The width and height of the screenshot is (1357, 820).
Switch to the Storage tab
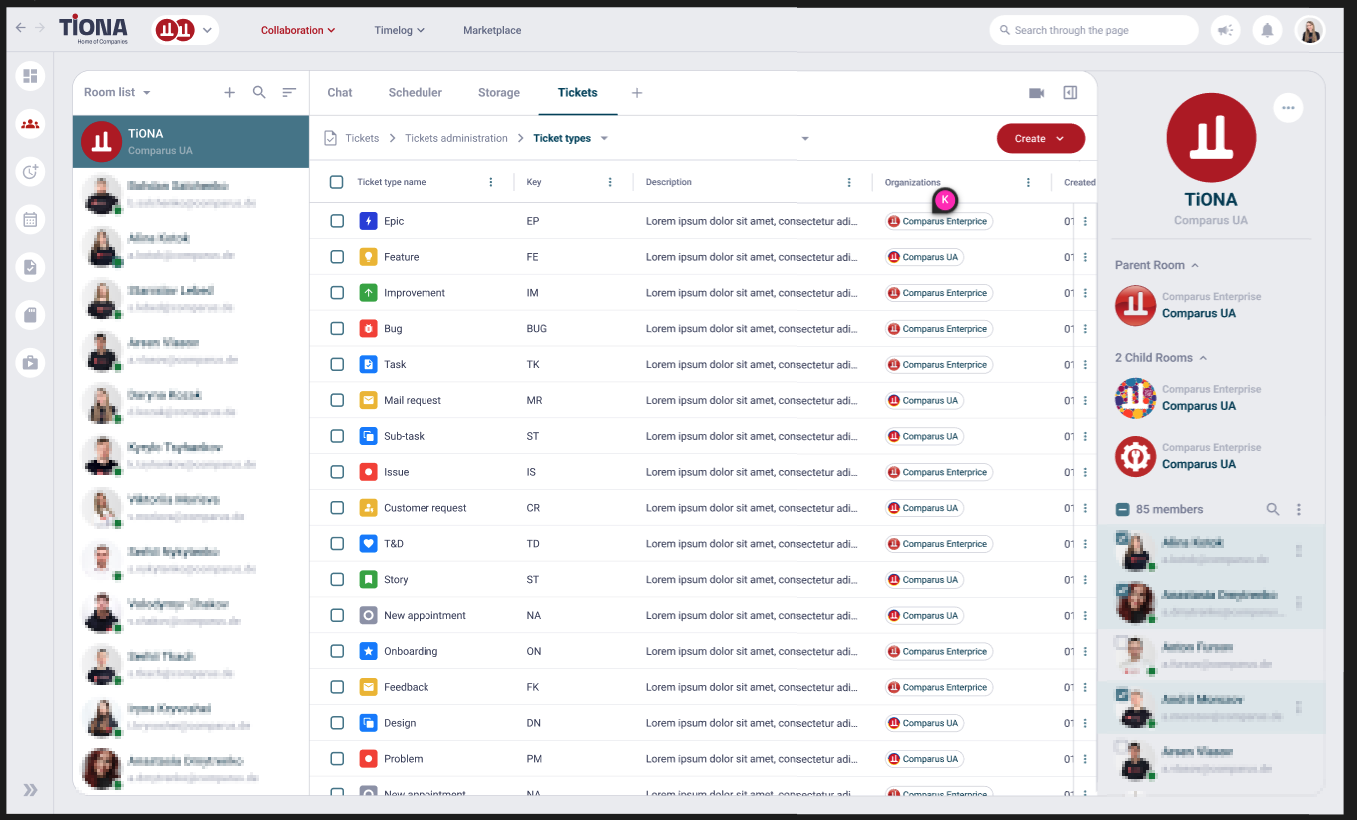click(499, 92)
